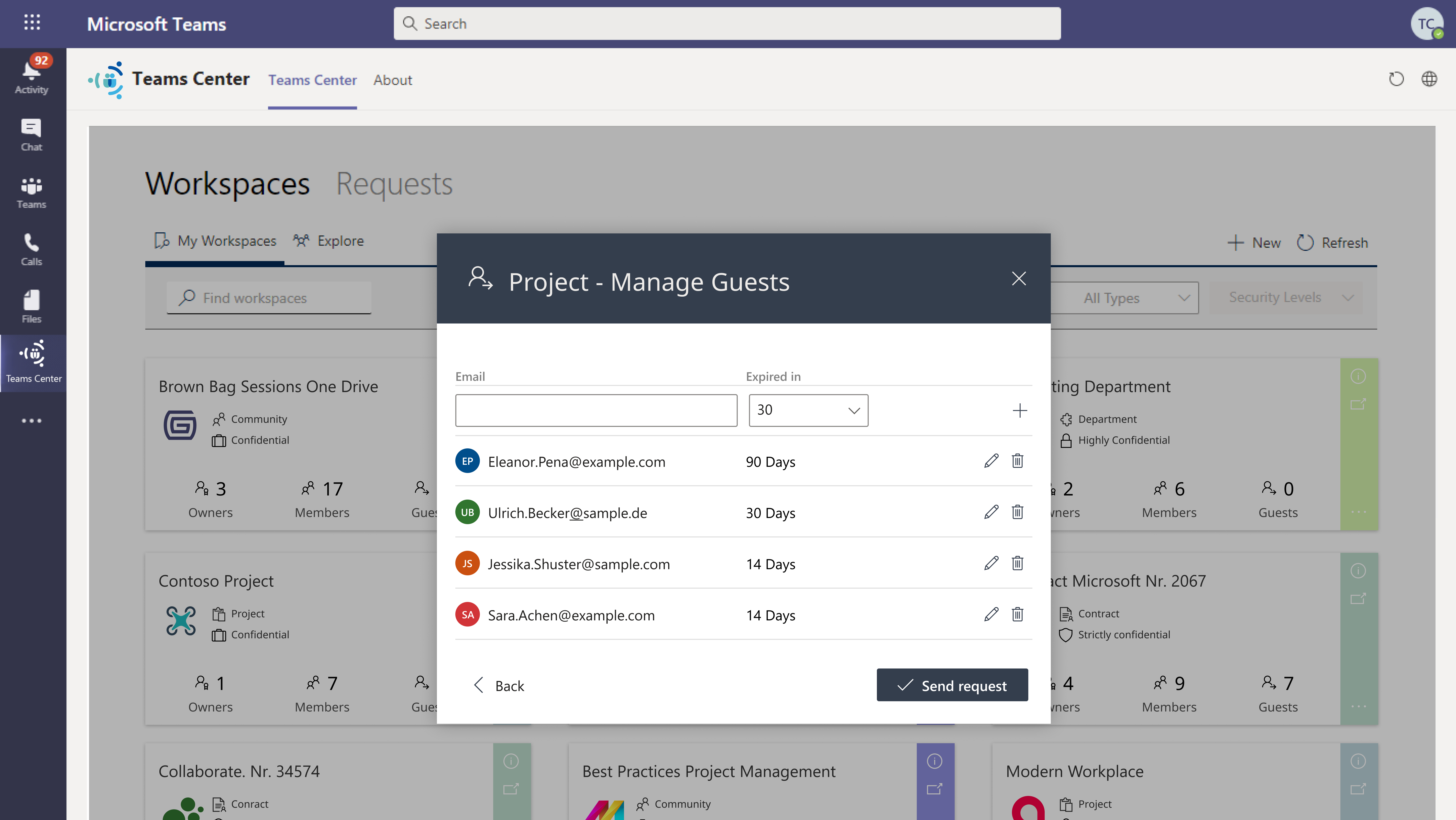The image size is (1456, 820).
Task: Open more options on Marketing Department card
Action: point(1358,512)
